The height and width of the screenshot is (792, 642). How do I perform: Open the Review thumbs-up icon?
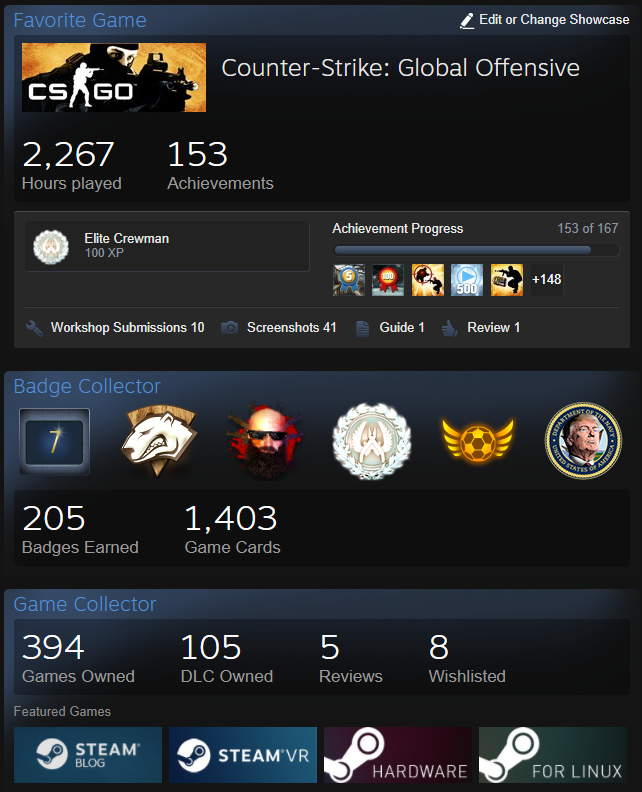pyautogui.click(x=450, y=328)
